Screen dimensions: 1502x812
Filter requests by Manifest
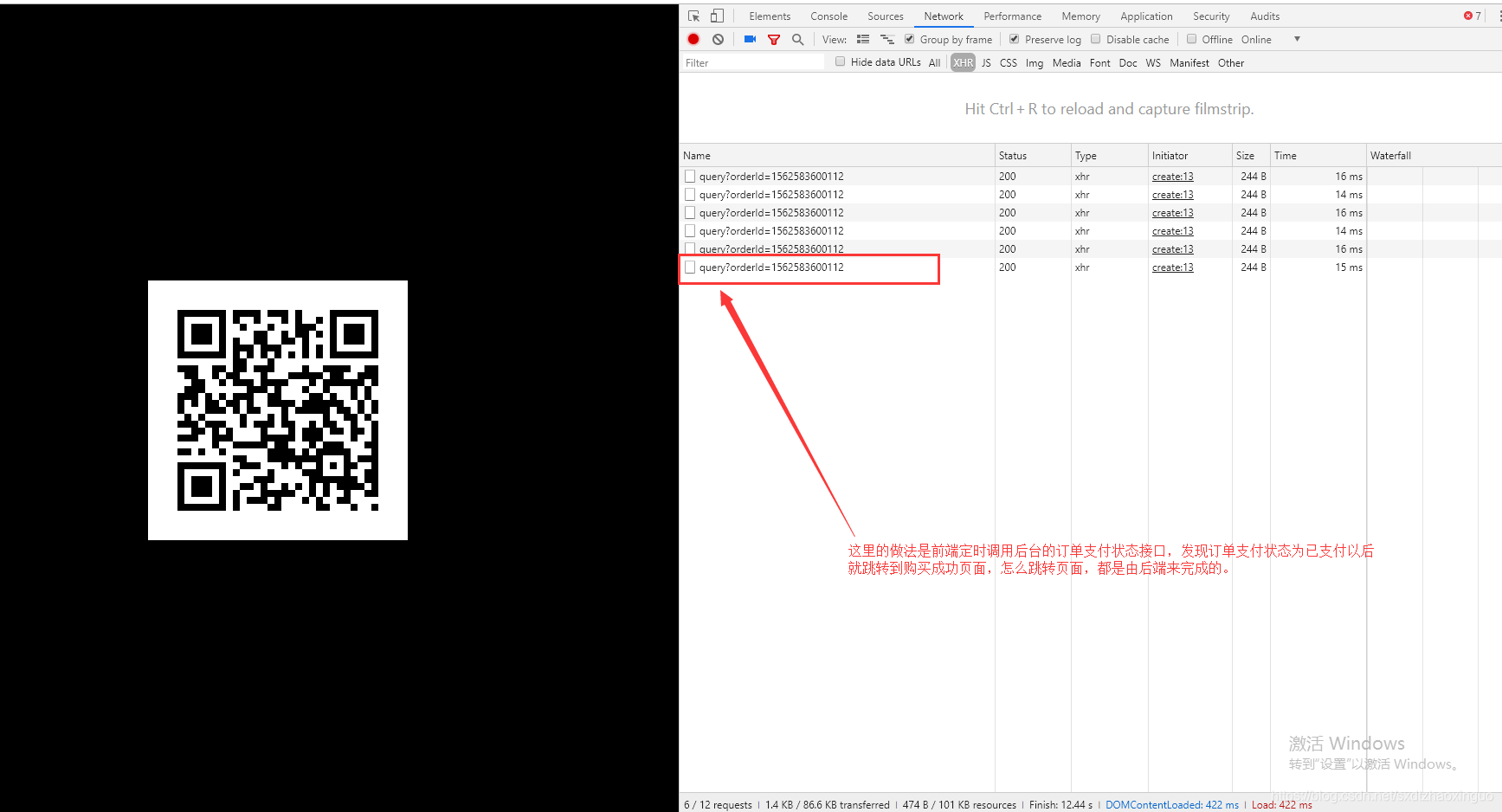[x=1189, y=62]
